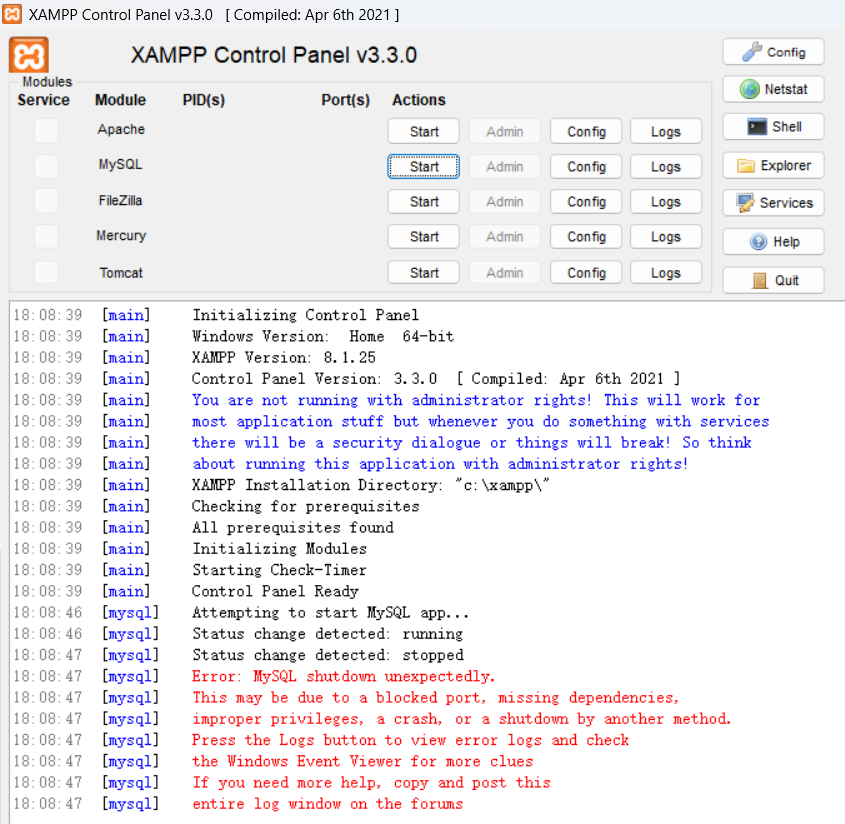845x824 pixels.
Task: Click the Service column header
Action: (x=43, y=100)
